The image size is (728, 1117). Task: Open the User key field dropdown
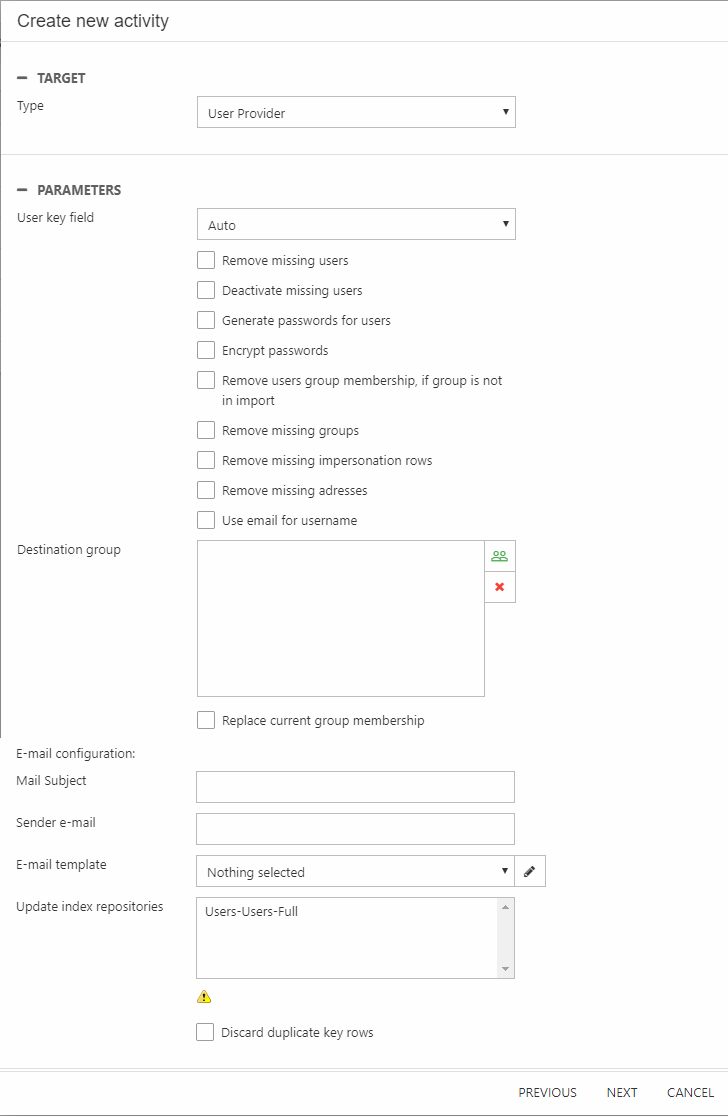pos(356,225)
